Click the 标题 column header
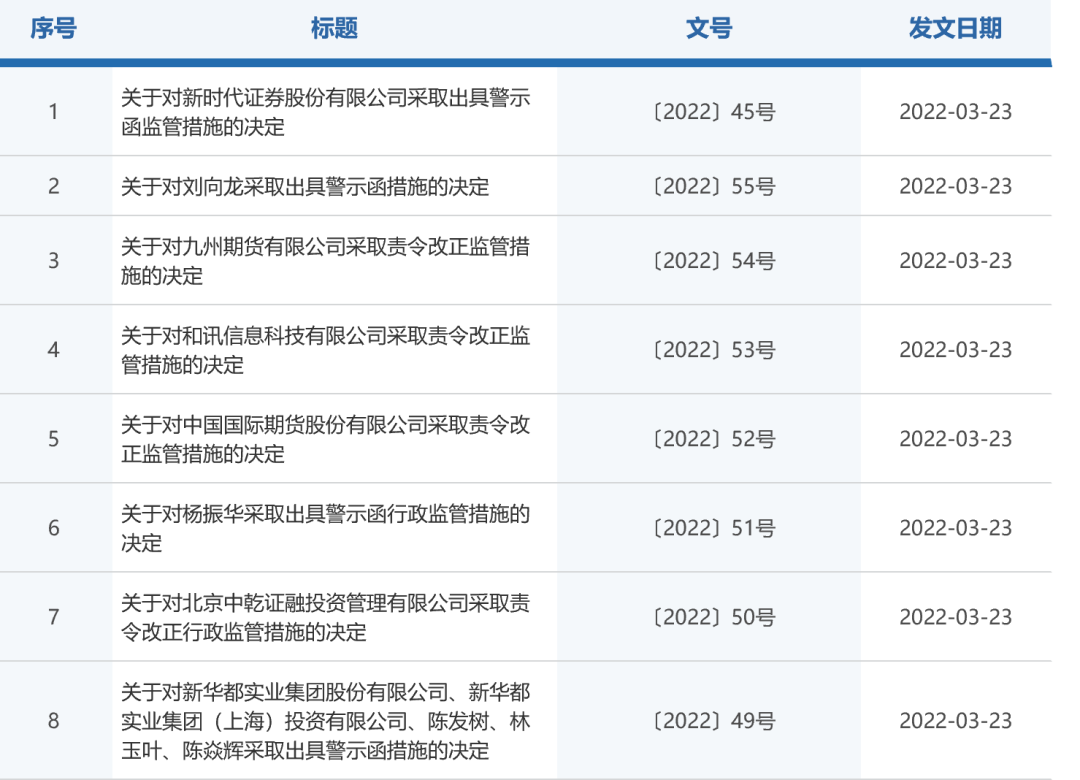Viewport: 1080px width, 780px height. tap(334, 28)
